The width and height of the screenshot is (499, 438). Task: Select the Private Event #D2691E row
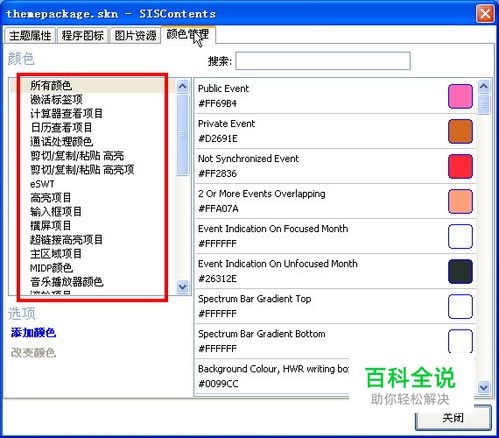[335, 131]
